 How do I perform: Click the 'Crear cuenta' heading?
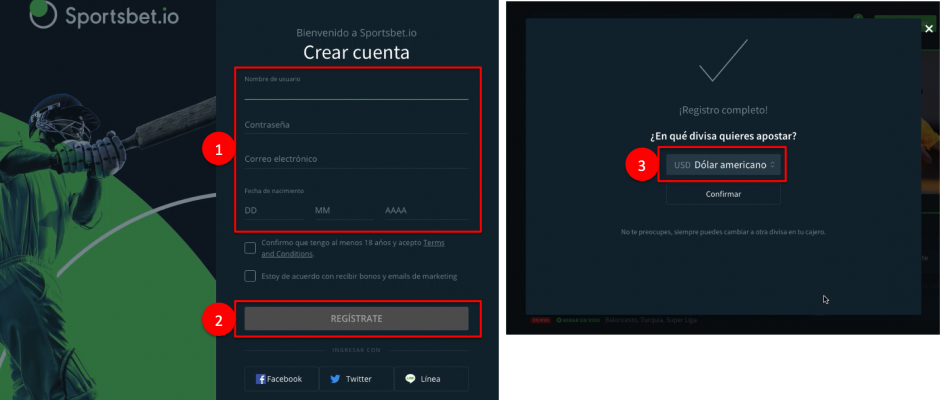pyautogui.click(x=356, y=53)
